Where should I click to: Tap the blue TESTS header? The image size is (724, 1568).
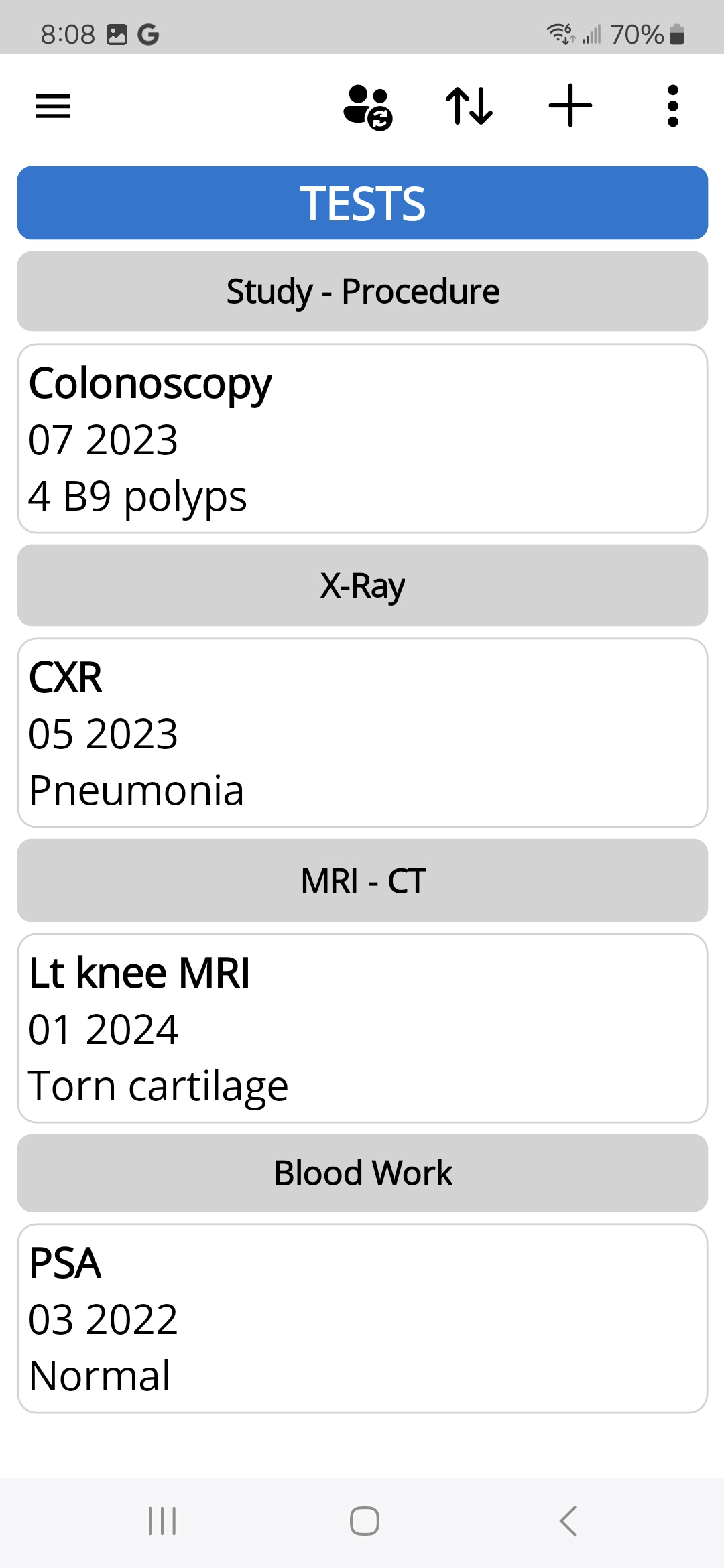coord(362,203)
